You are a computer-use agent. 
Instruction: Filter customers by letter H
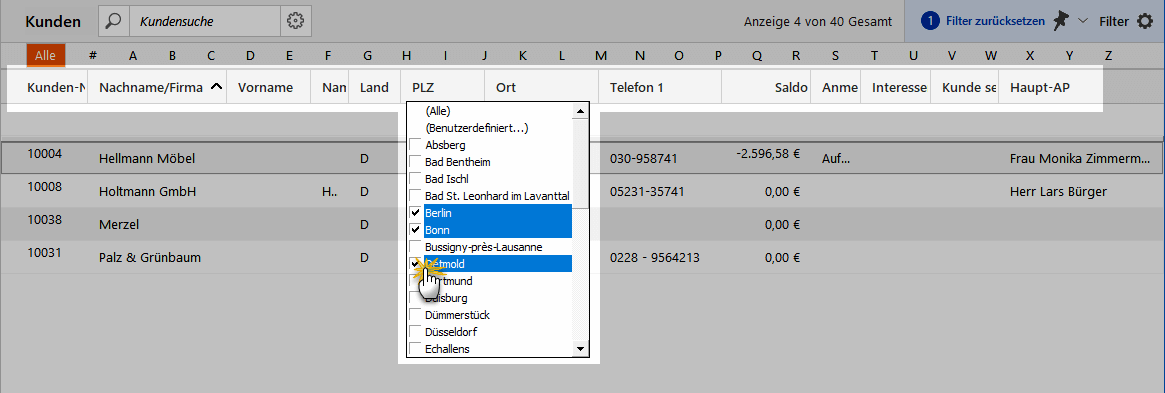[x=406, y=55]
